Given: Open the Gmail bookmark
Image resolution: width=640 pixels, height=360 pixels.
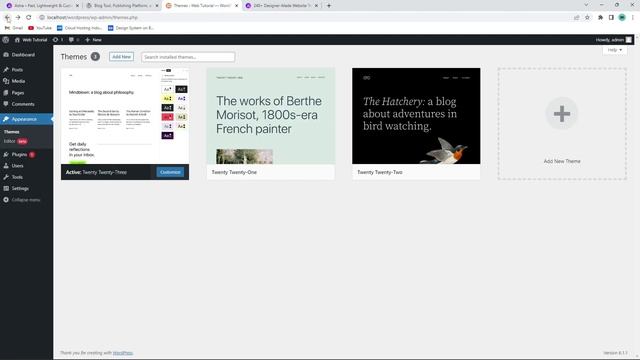Looking at the screenshot, I should click(x=14, y=28).
